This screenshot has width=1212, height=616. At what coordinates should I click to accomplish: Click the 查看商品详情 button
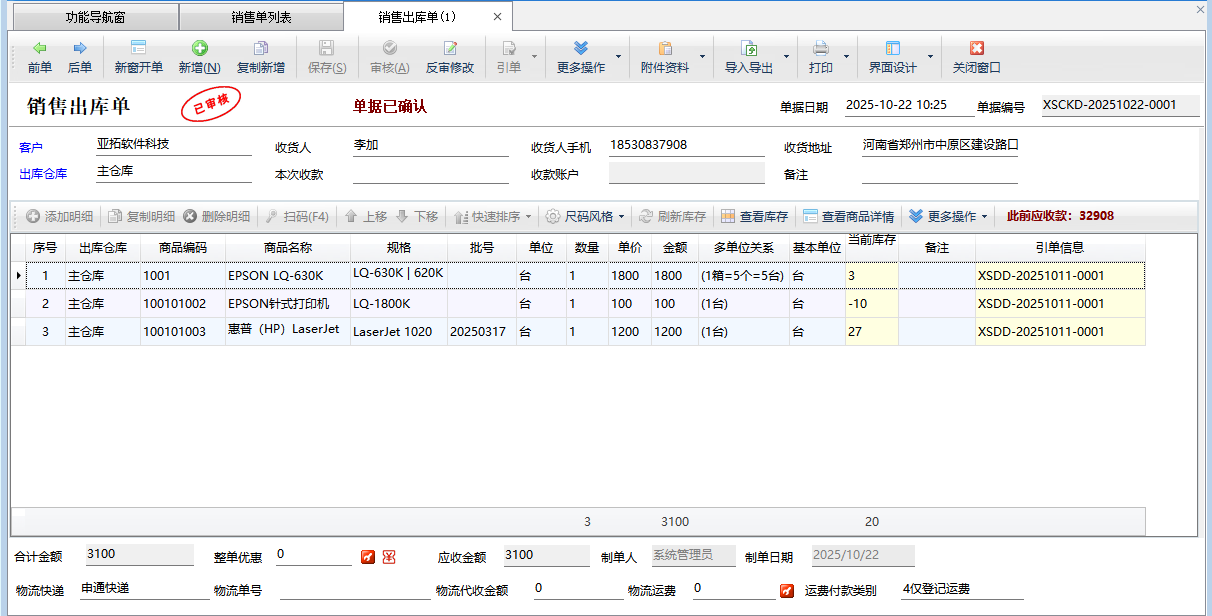(848, 216)
